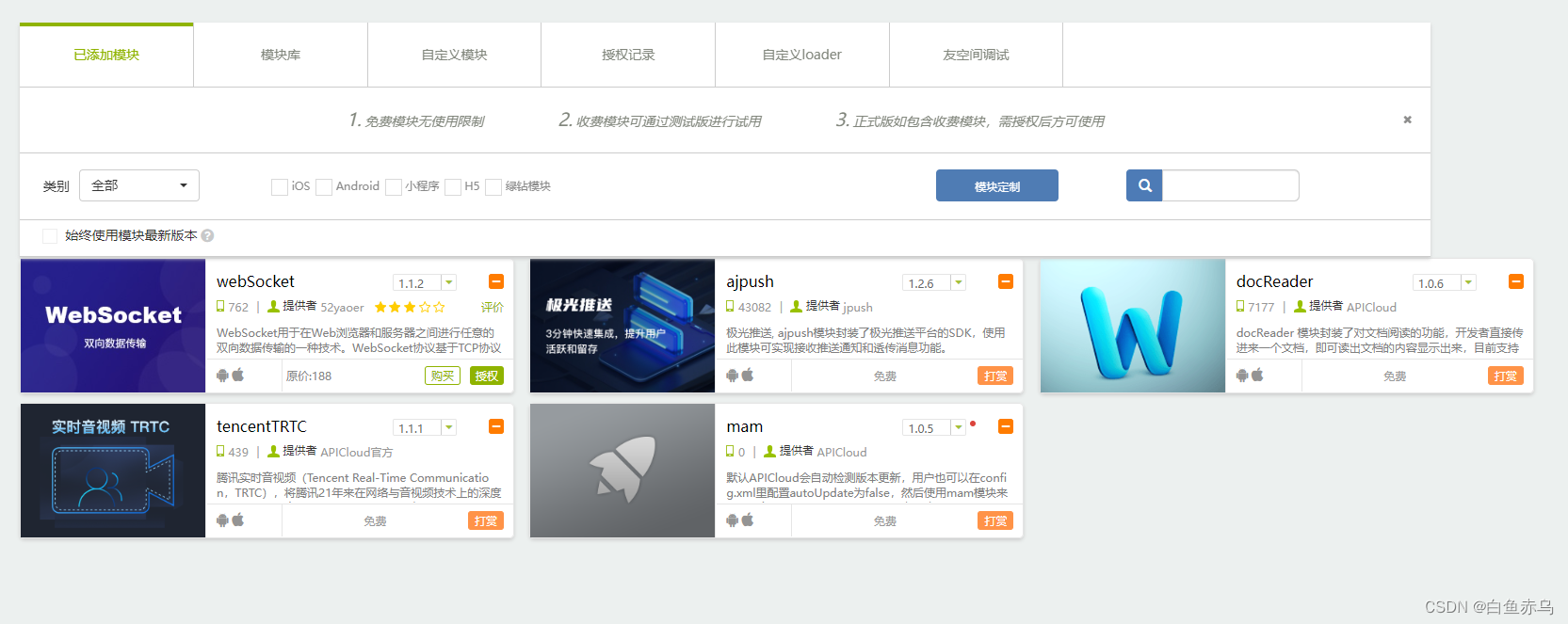The image size is (1568, 624).
Task: Click the Apple icon on webSocket card
Action: coord(238,375)
